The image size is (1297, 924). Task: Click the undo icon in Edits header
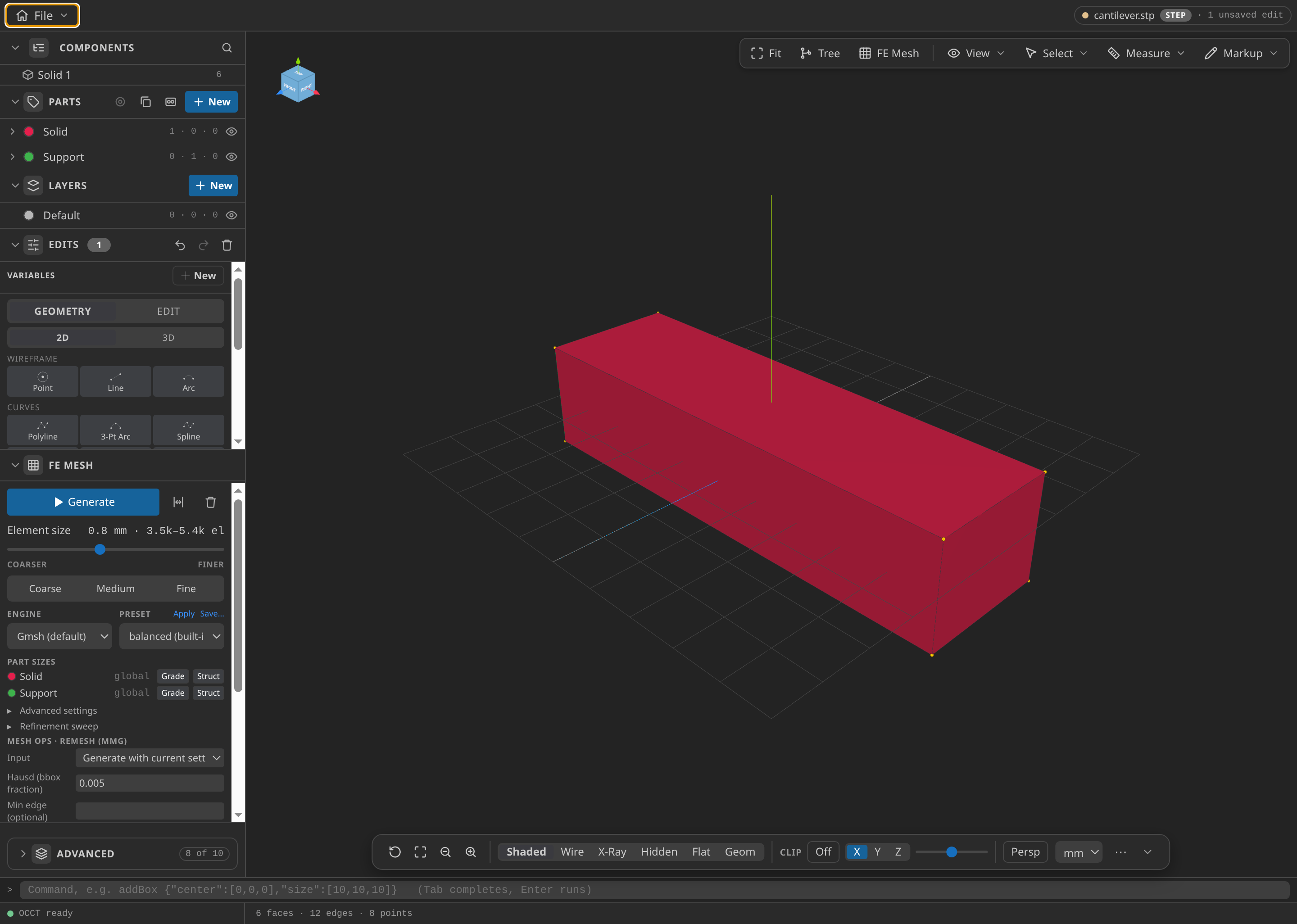click(x=180, y=245)
